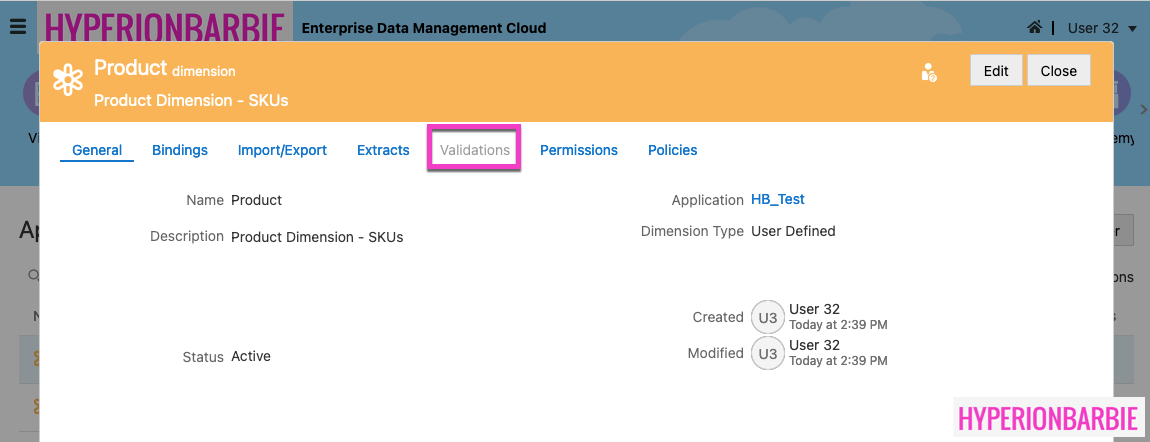
Task: Click the Product dimension flower icon
Action: coord(68,80)
